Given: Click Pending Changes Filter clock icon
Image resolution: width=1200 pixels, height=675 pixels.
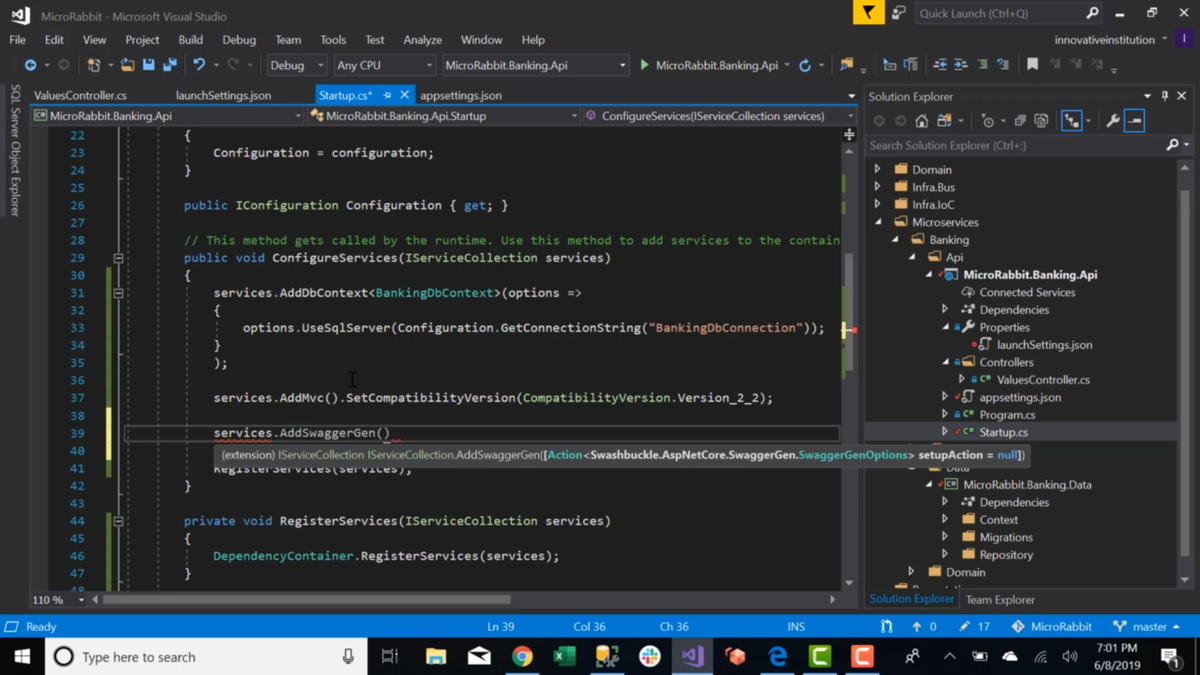Looking at the screenshot, I should pyautogui.click(x=988, y=121).
